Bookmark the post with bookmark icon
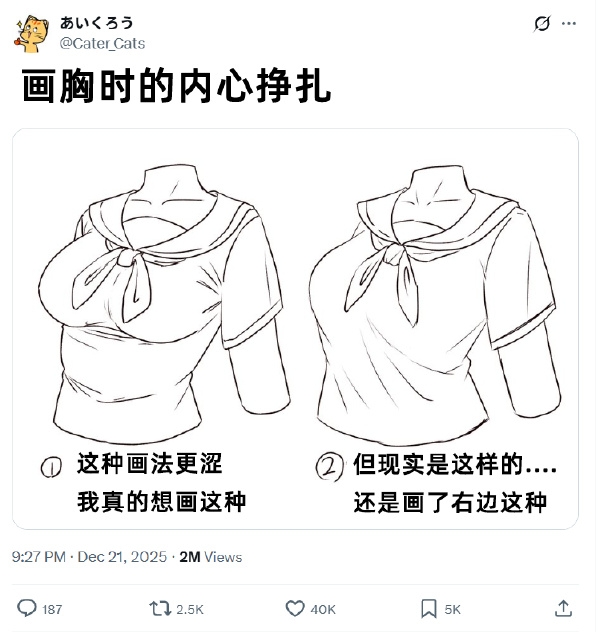Viewport: 600px width, 632px height. (429, 609)
